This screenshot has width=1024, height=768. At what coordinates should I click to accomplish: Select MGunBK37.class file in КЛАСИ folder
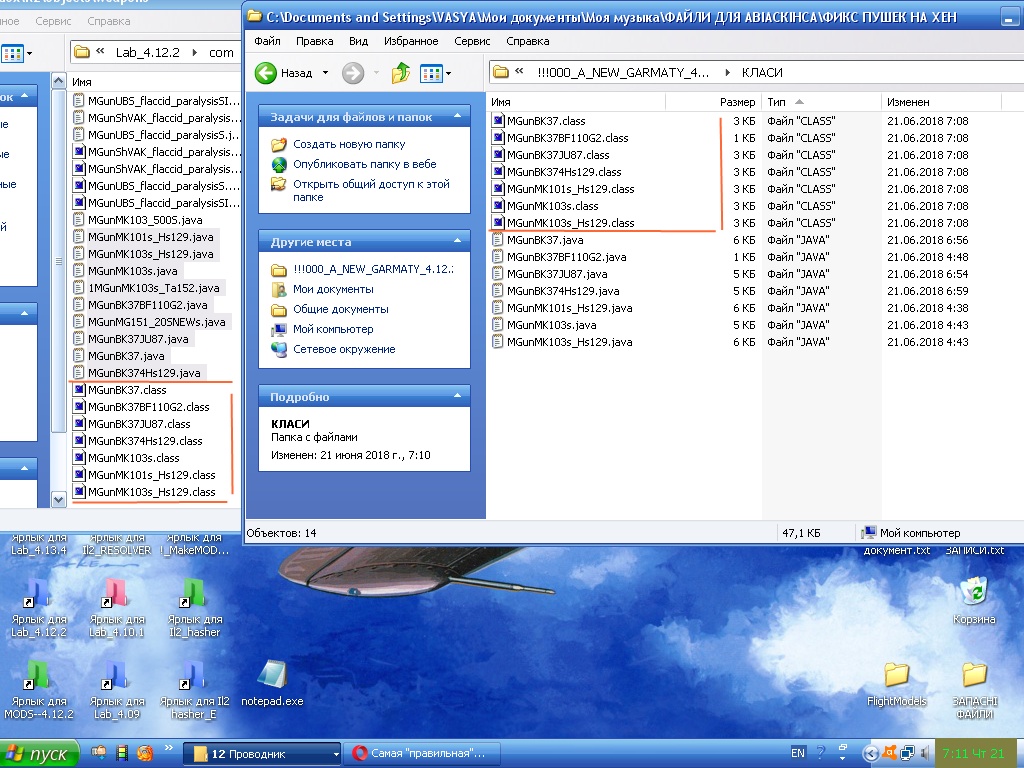[x=546, y=121]
